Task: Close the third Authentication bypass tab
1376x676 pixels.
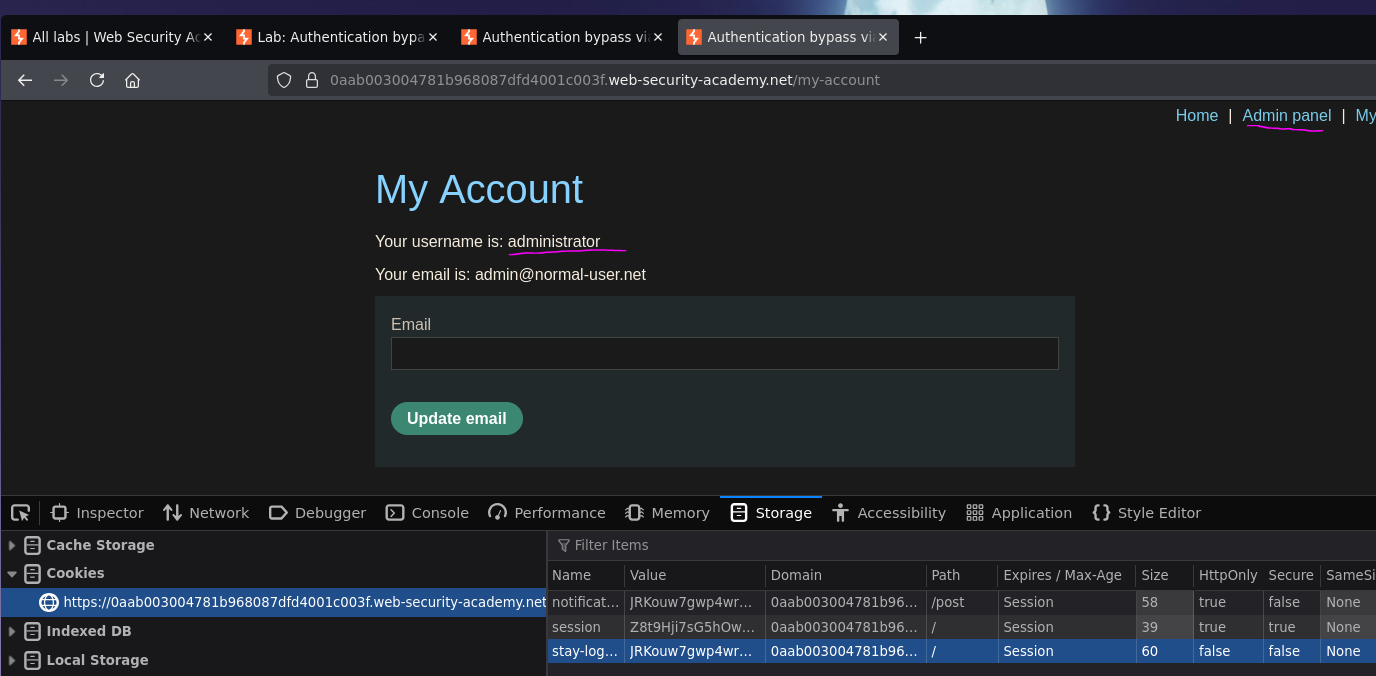Action: point(658,37)
